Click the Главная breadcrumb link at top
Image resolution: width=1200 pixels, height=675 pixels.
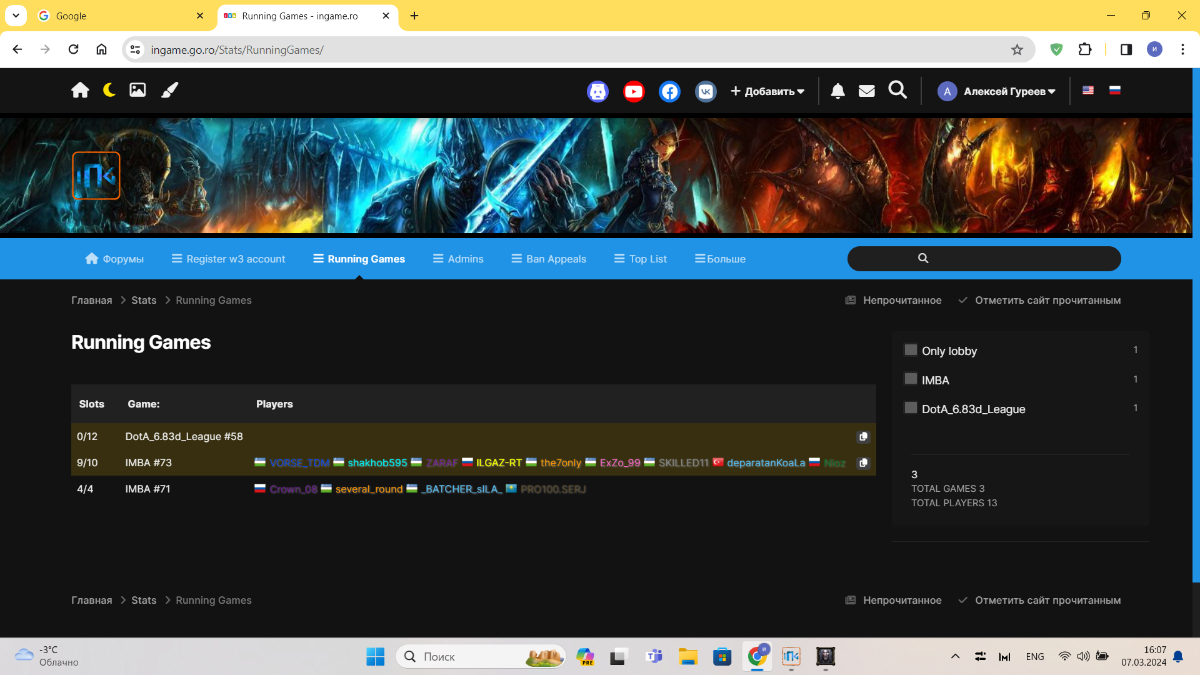91,300
